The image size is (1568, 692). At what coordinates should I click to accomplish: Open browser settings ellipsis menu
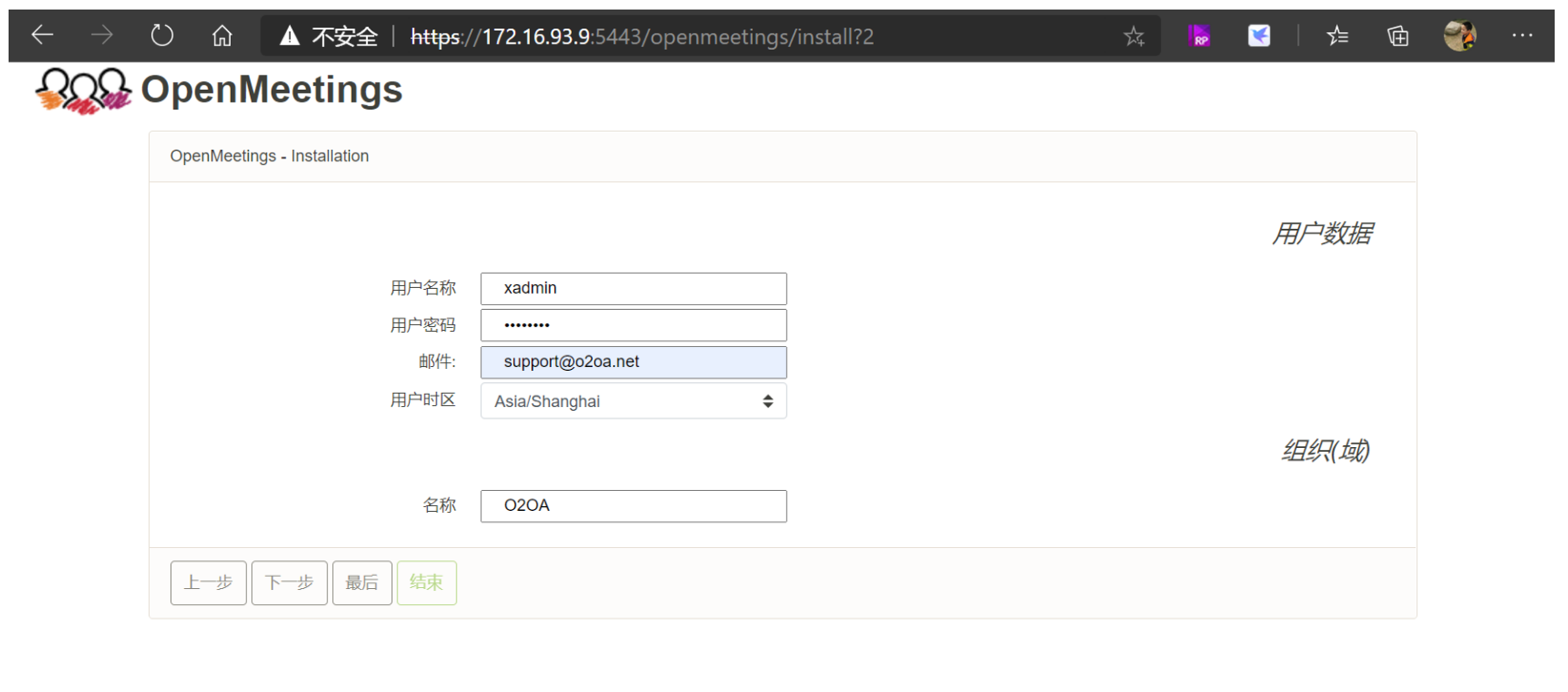click(1522, 36)
